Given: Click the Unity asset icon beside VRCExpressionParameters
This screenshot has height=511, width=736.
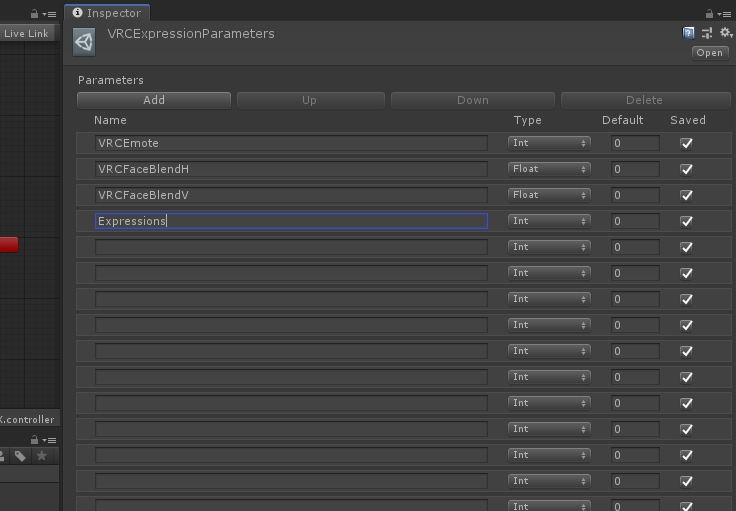Looking at the screenshot, I should tap(84, 42).
